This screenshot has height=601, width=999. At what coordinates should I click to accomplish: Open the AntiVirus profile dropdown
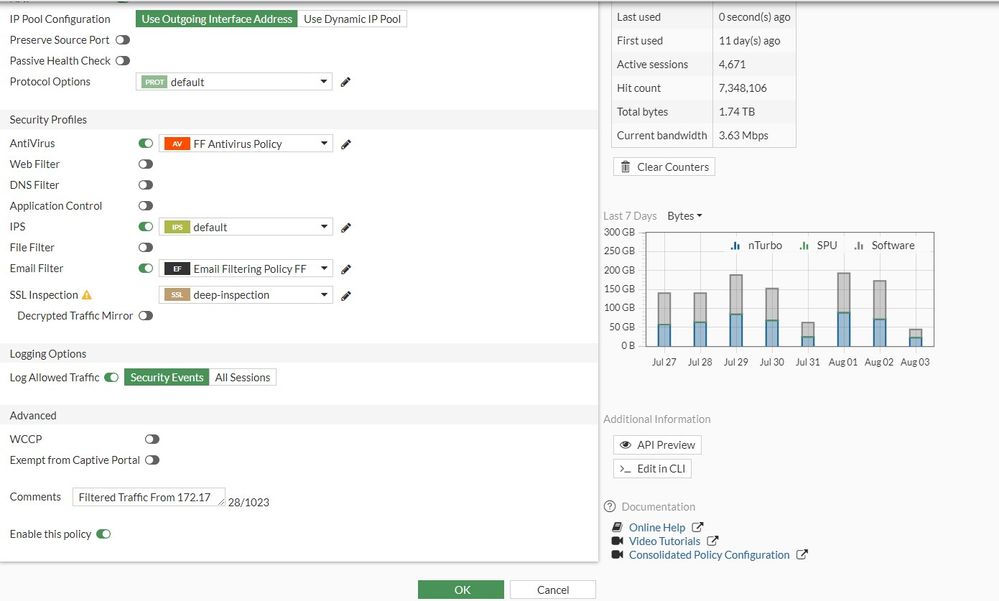(246, 144)
